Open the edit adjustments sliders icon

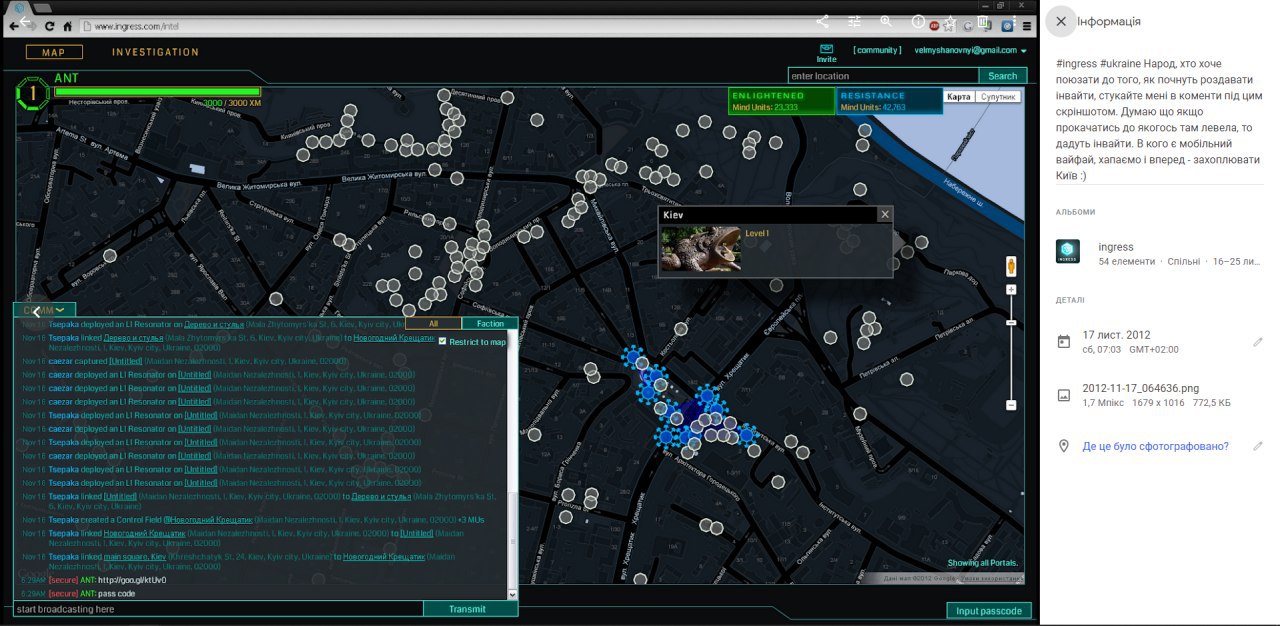pyautogui.click(x=854, y=21)
